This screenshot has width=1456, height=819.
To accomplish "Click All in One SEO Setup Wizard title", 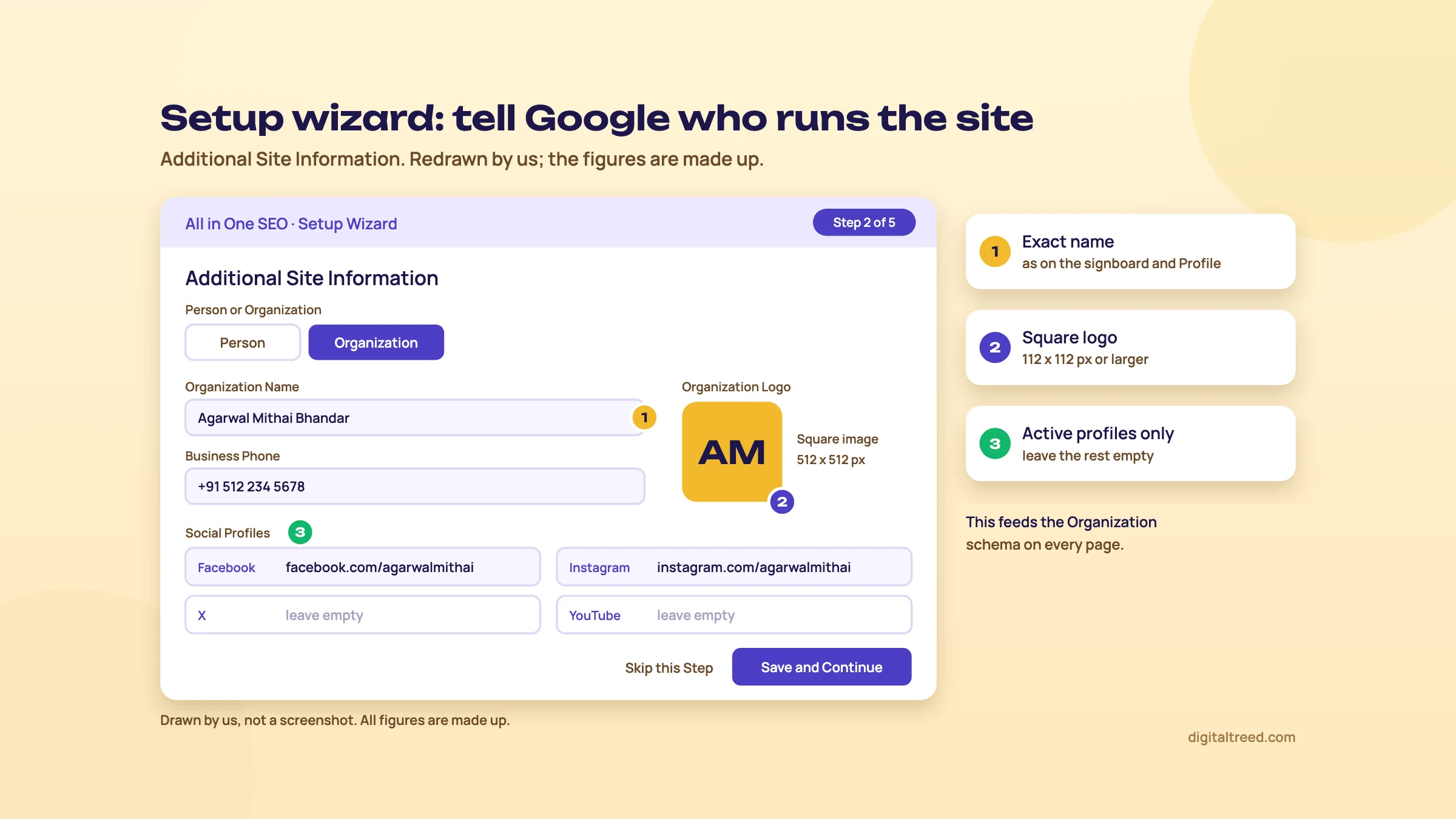I will (291, 224).
